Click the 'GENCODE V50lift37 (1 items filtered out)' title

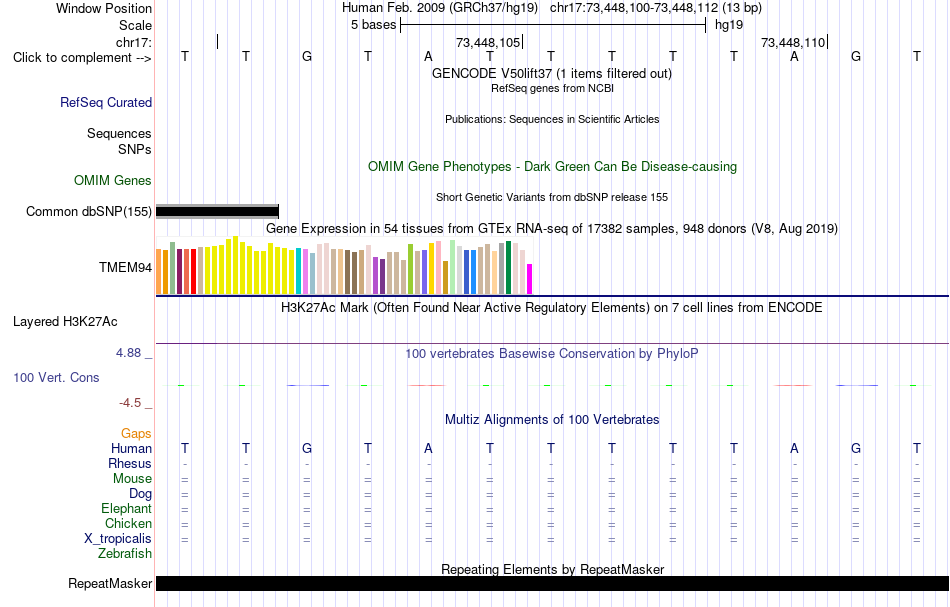coord(552,73)
